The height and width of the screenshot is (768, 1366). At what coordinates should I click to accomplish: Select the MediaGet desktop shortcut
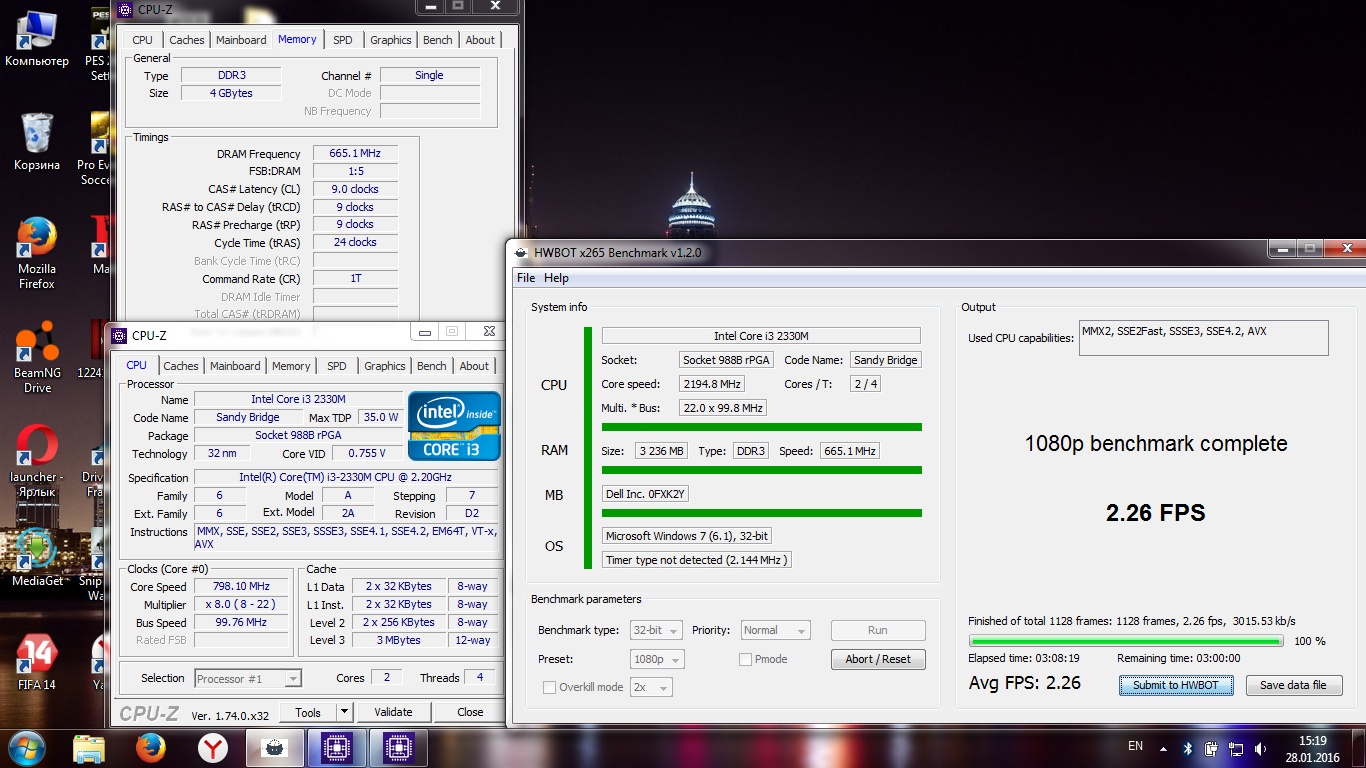coord(37,557)
